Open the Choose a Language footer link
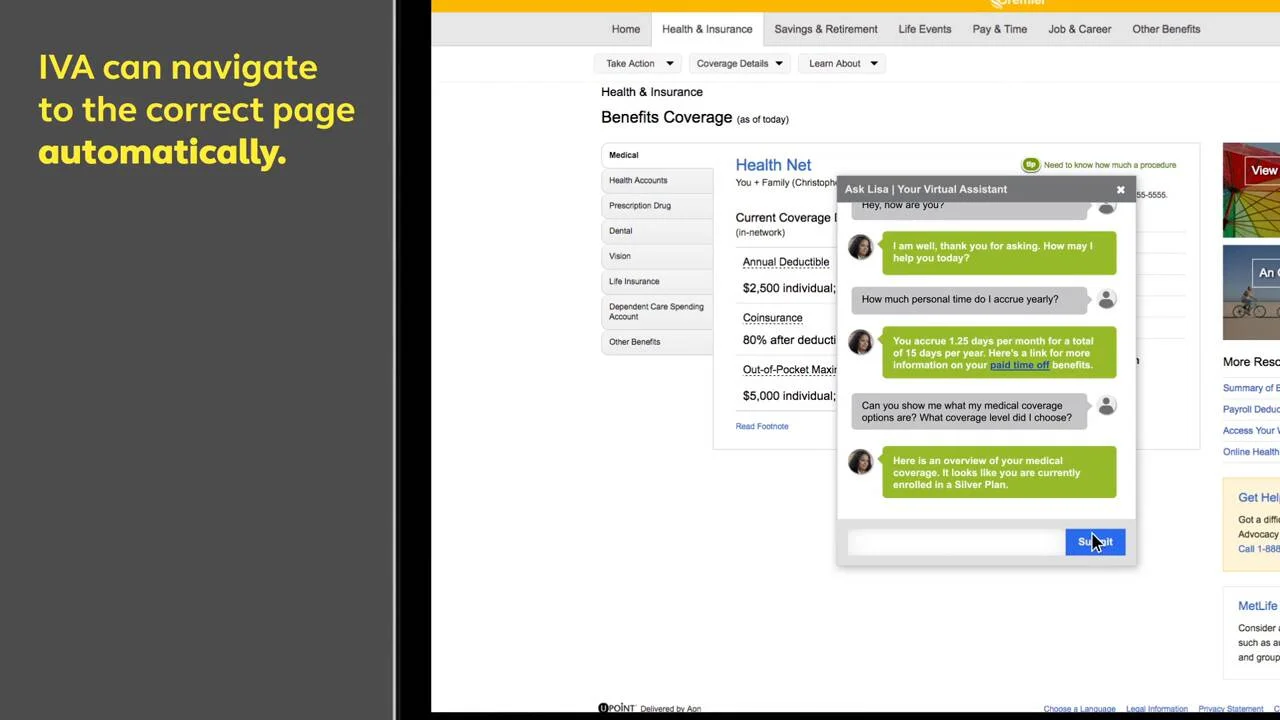1280x720 pixels. pos(1079,709)
